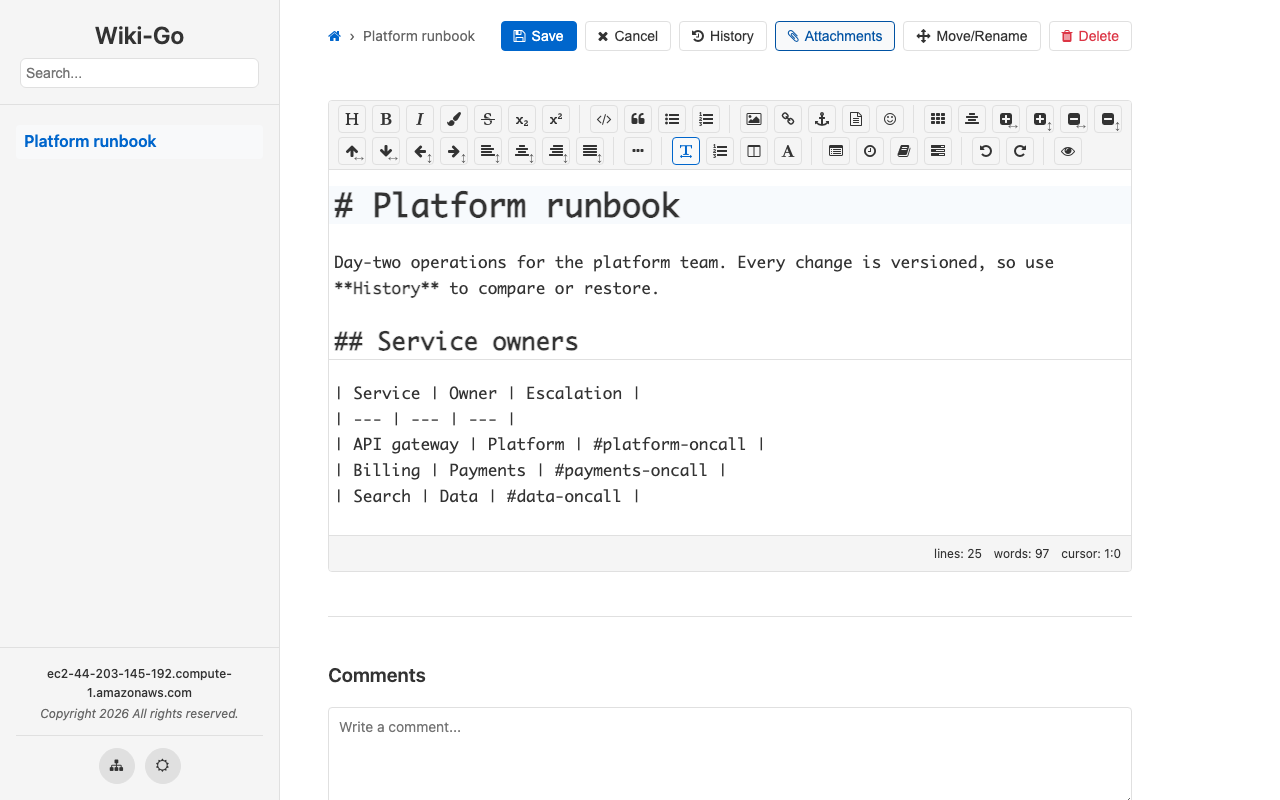Viewport: 1280px width, 800px height.
Task: Open the Attachments panel
Action: [835, 36]
